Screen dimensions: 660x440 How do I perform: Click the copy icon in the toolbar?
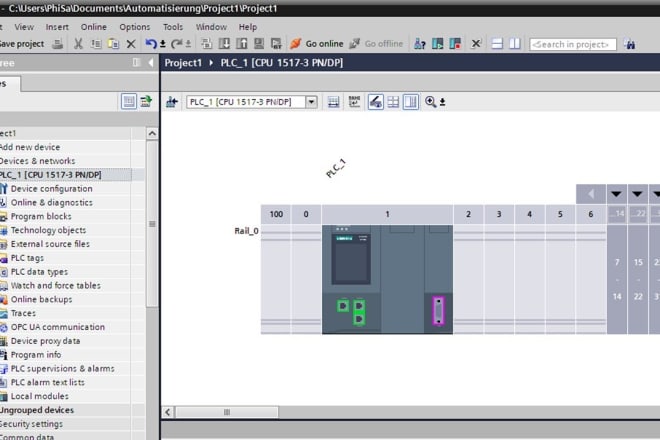[96, 43]
